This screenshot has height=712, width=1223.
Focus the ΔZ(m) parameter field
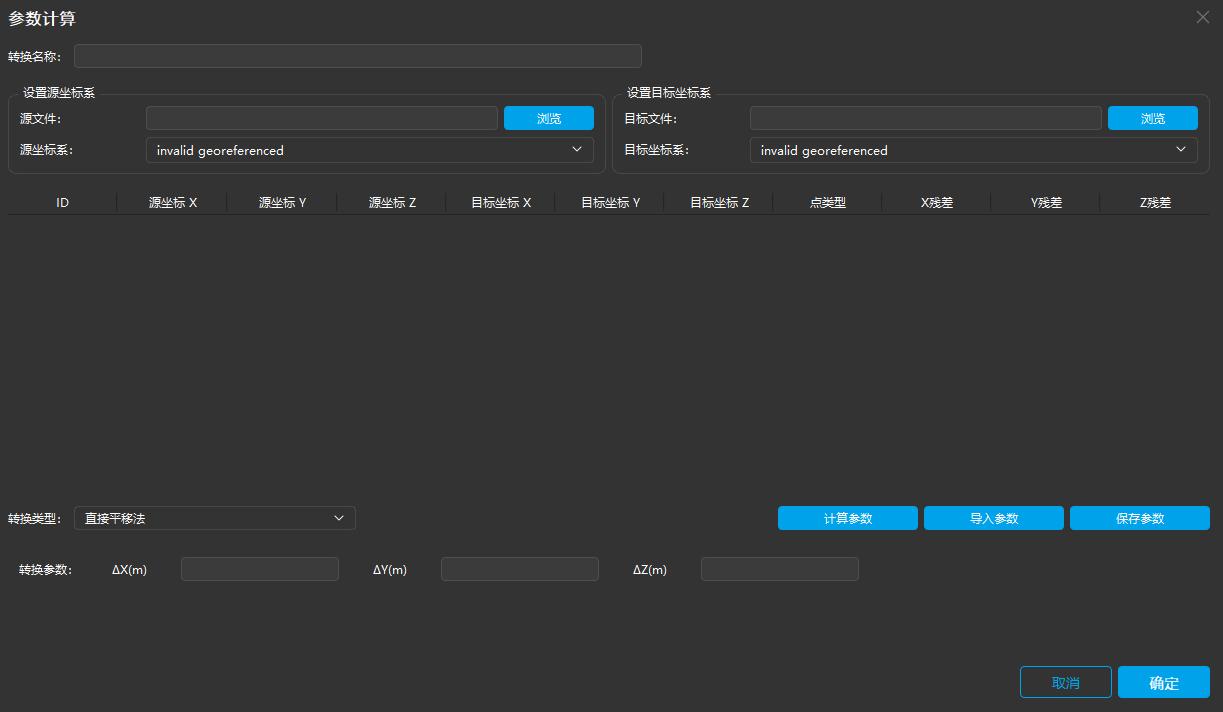780,569
